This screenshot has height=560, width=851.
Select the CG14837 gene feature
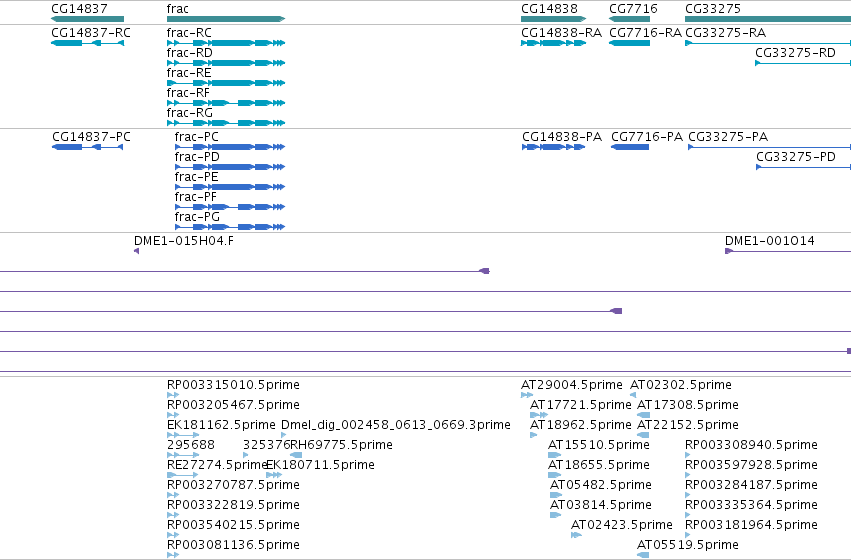(x=87, y=19)
